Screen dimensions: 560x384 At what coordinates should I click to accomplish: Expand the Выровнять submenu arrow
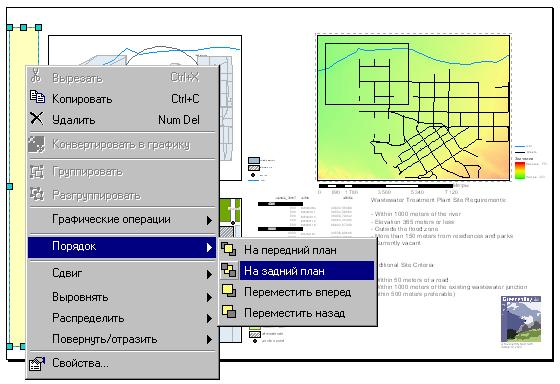(x=209, y=297)
